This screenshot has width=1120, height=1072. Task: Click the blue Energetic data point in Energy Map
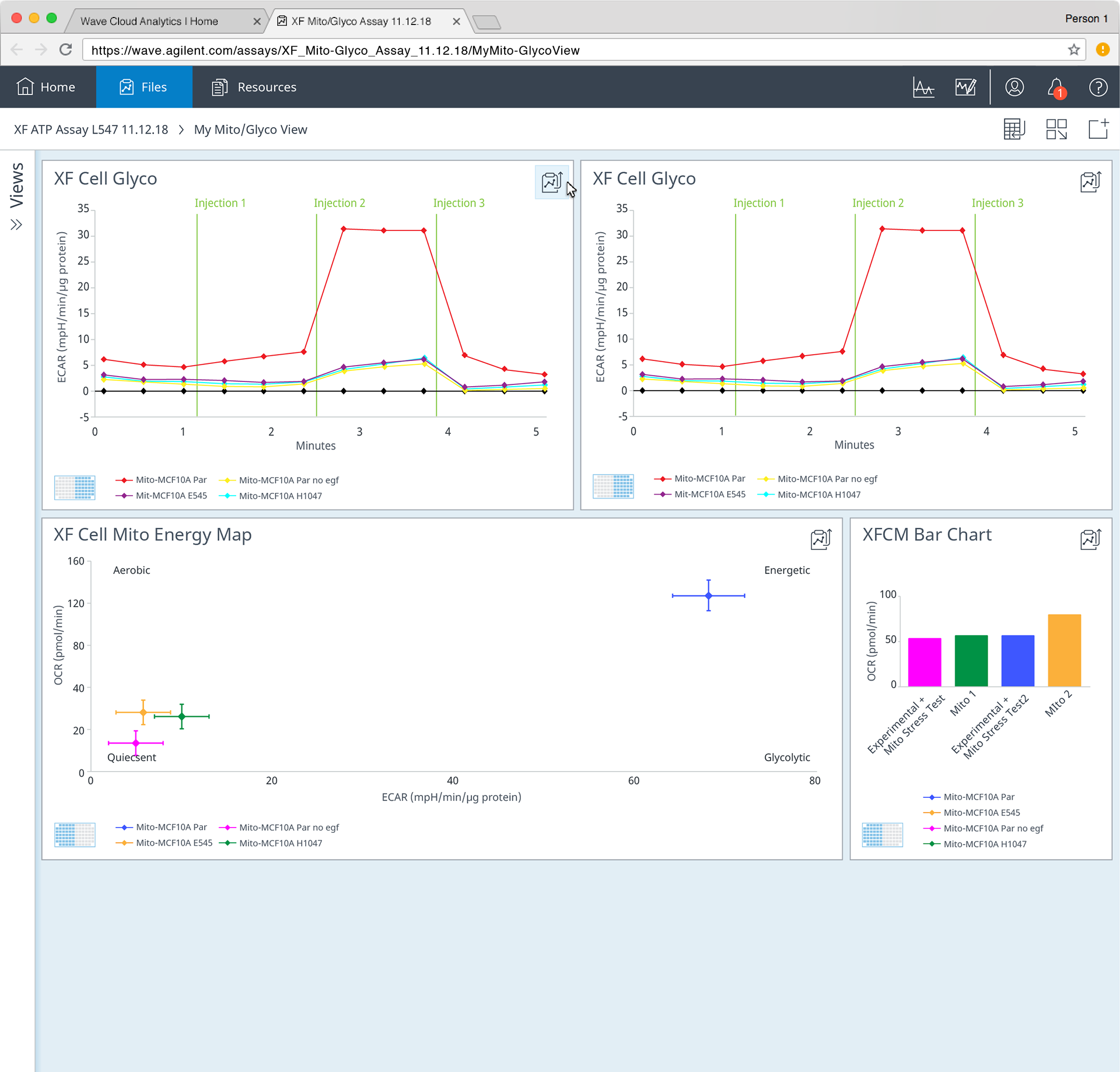point(709,595)
